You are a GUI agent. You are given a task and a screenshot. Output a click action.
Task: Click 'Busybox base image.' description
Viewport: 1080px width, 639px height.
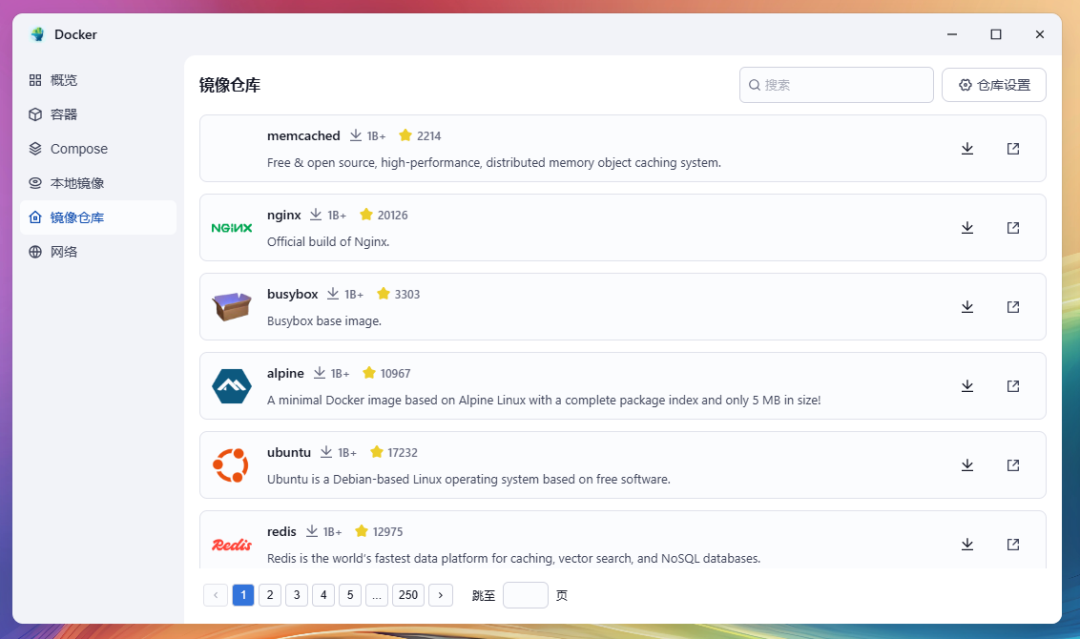tap(324, 321)
